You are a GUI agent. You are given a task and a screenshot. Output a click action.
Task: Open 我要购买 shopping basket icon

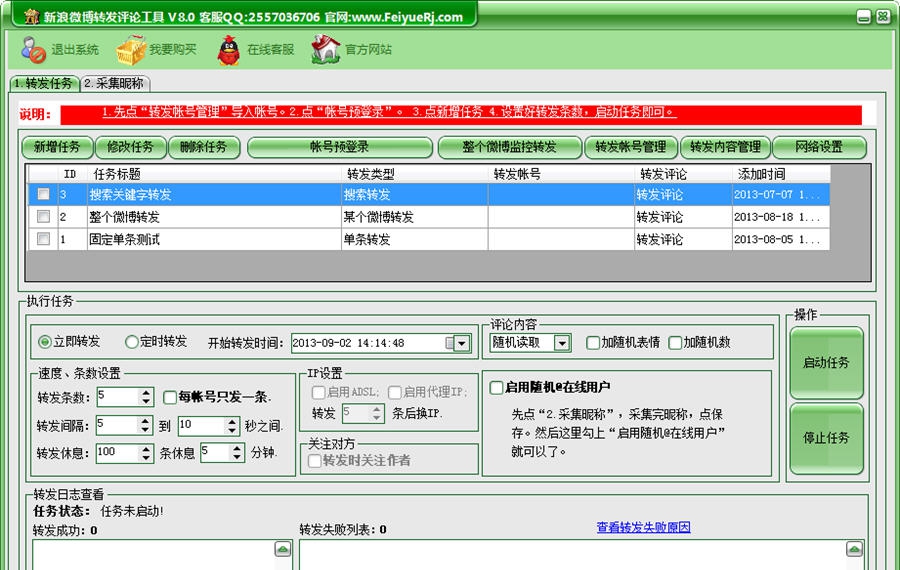[x=131, y=50]
